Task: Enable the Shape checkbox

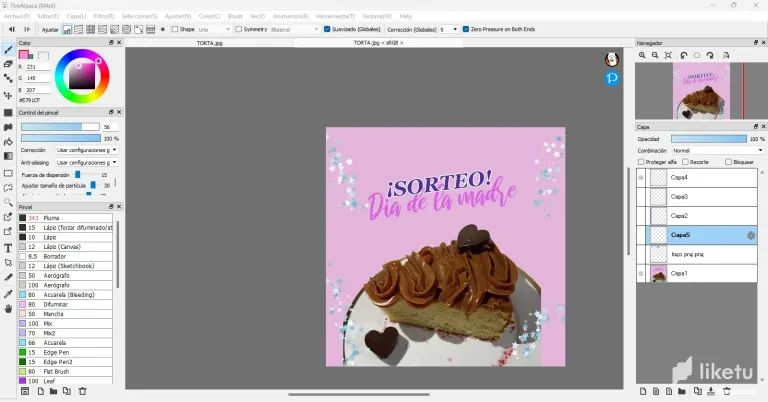Action: 175,29
